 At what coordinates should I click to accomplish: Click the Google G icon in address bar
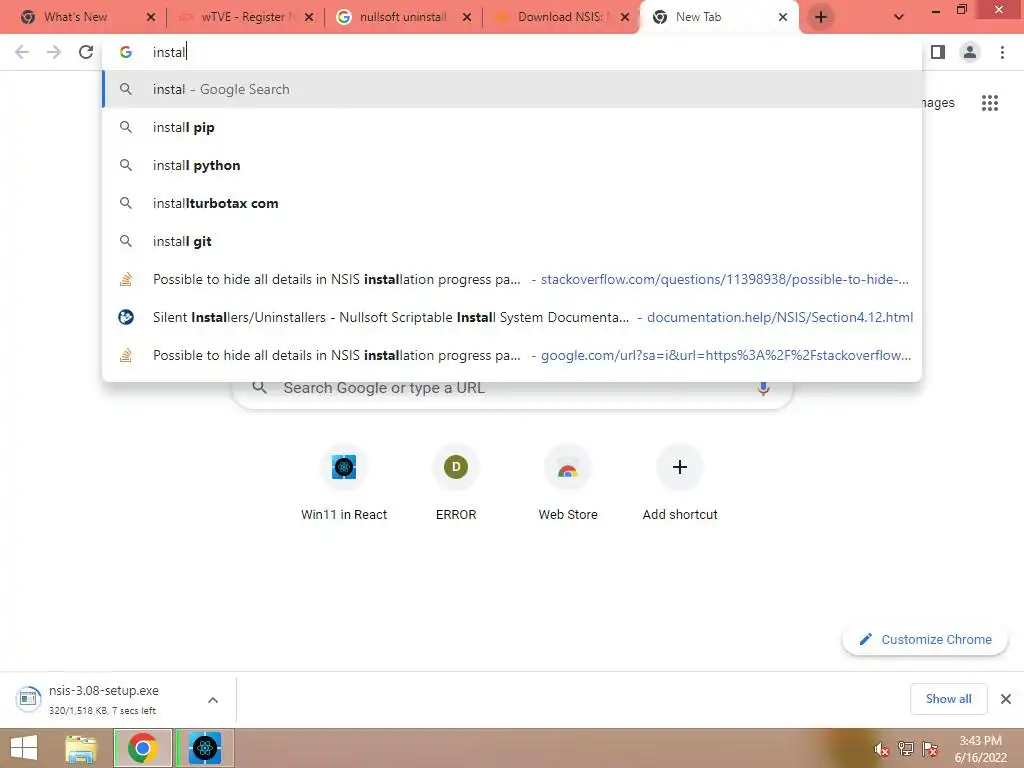pyautogui.click(x=126, y=52)
